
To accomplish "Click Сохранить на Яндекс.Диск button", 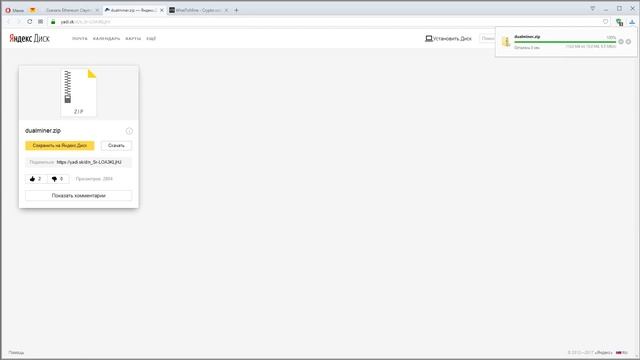I will pos(60,145).
